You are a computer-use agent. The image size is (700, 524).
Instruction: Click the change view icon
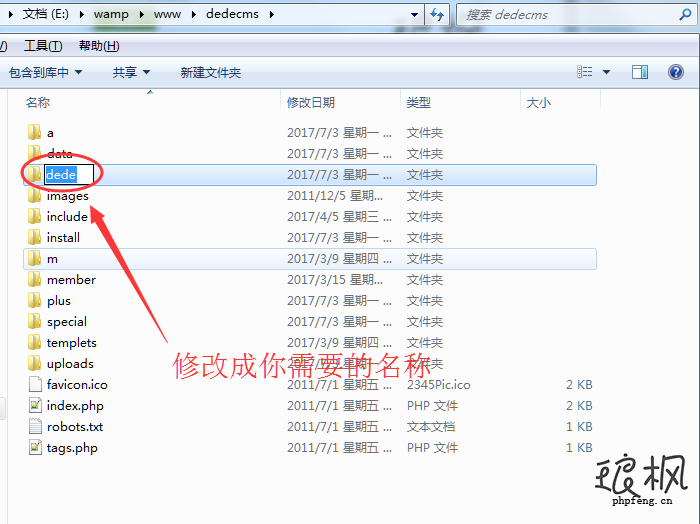tap(584, 72)
